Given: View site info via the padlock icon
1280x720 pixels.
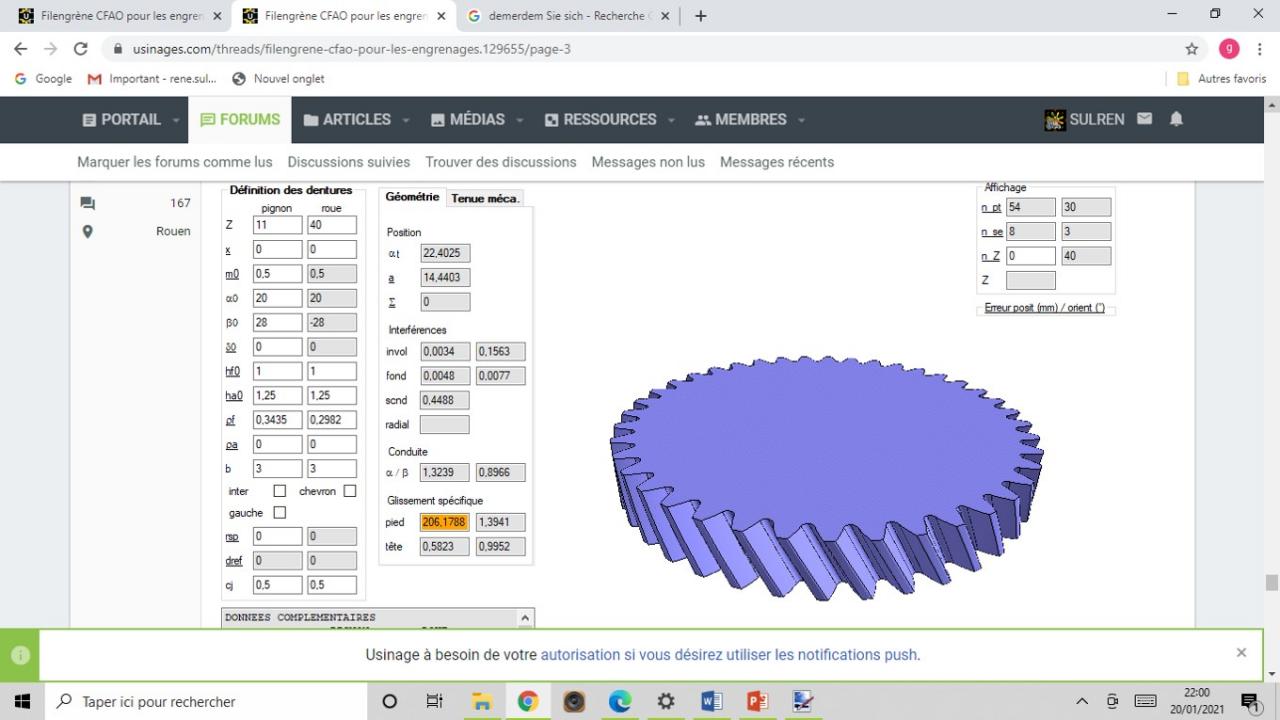Looking at the screenshot, I should point(118,48).
